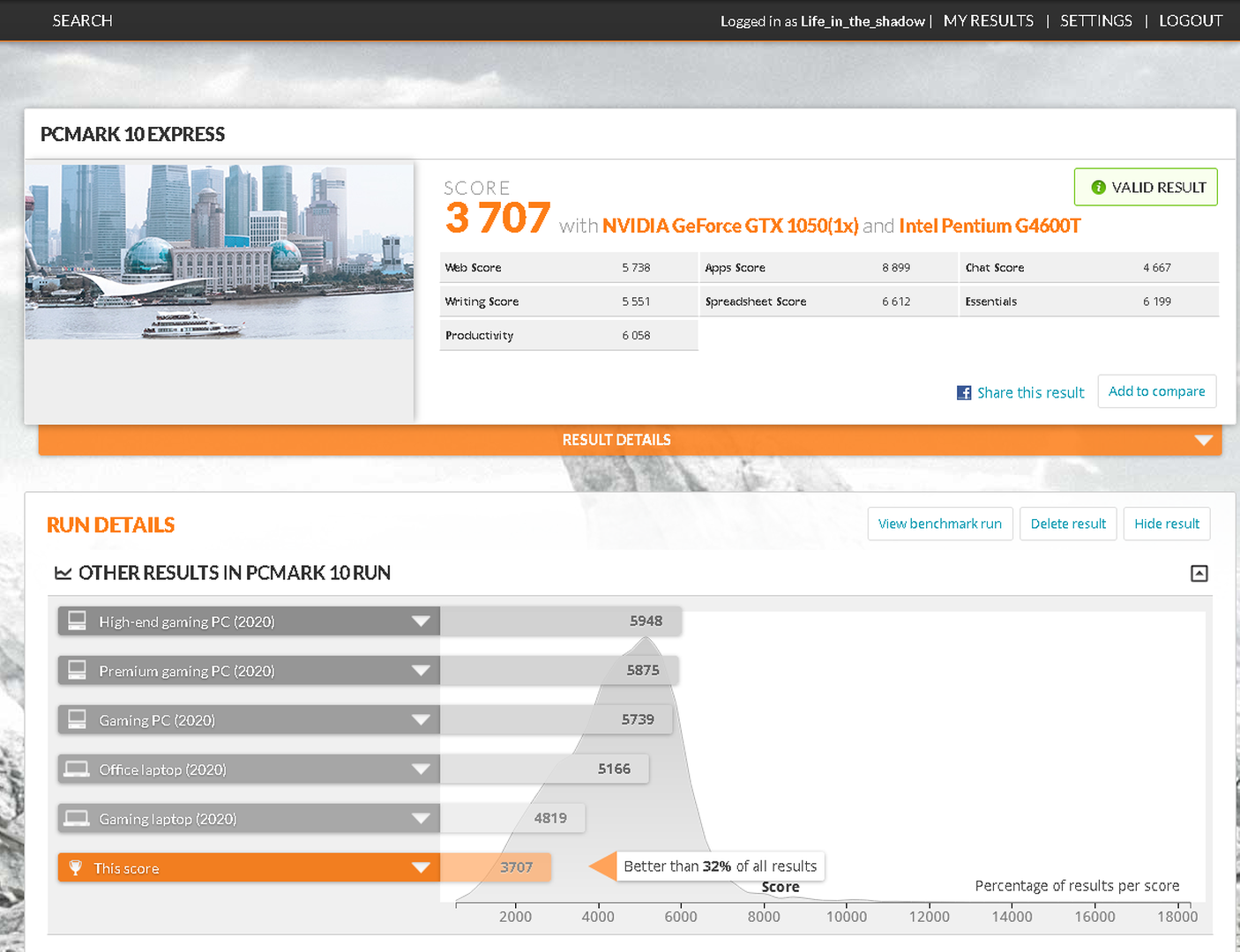
Task: Expand the Result Details bar arrow
Action: click(1204, 440)
